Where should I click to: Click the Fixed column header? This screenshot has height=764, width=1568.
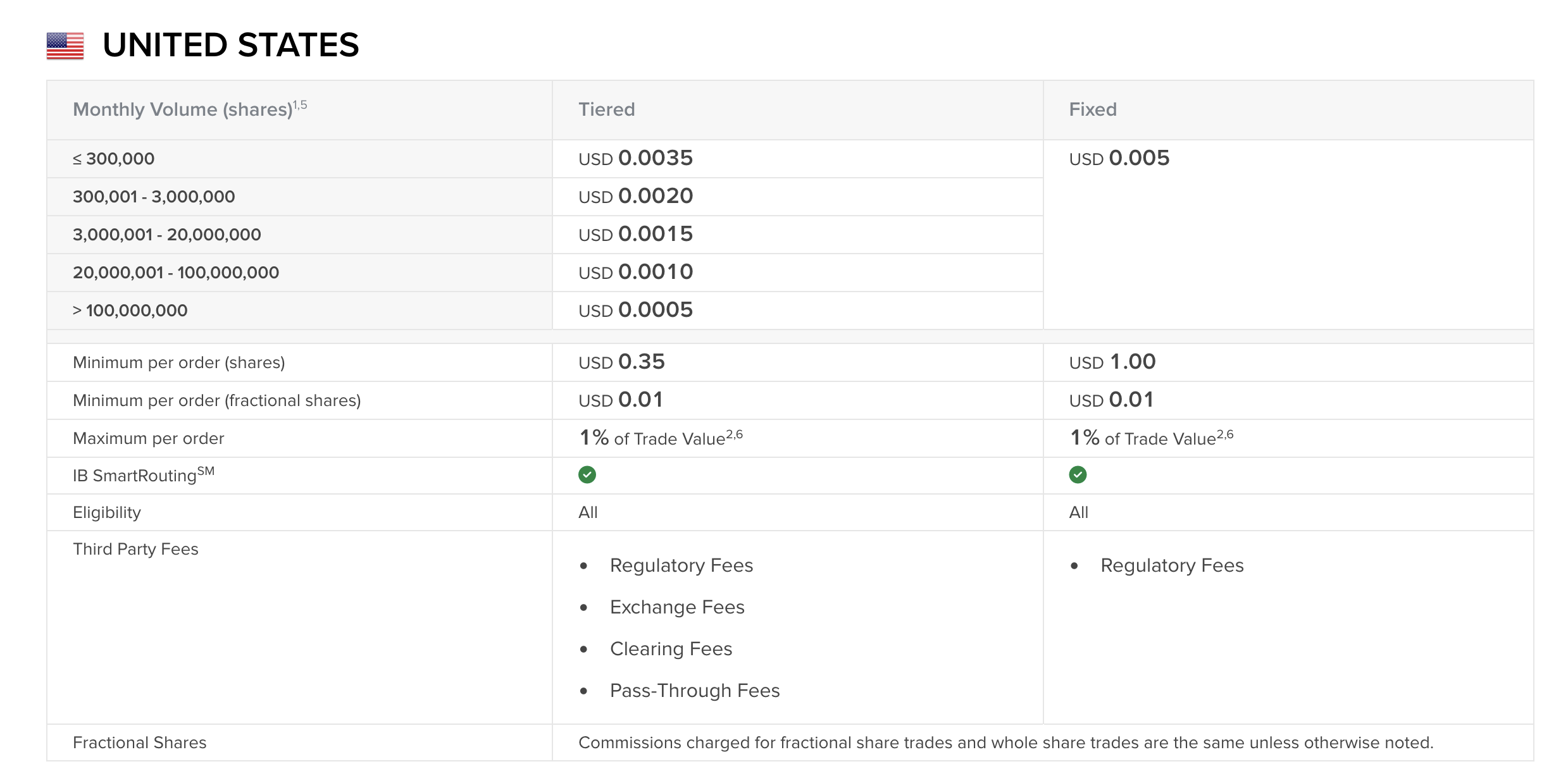[1093, 109]
